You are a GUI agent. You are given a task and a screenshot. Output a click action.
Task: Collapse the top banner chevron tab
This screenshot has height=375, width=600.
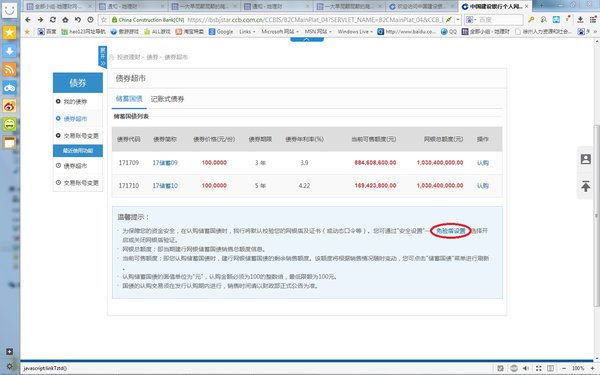click(307, 39)
